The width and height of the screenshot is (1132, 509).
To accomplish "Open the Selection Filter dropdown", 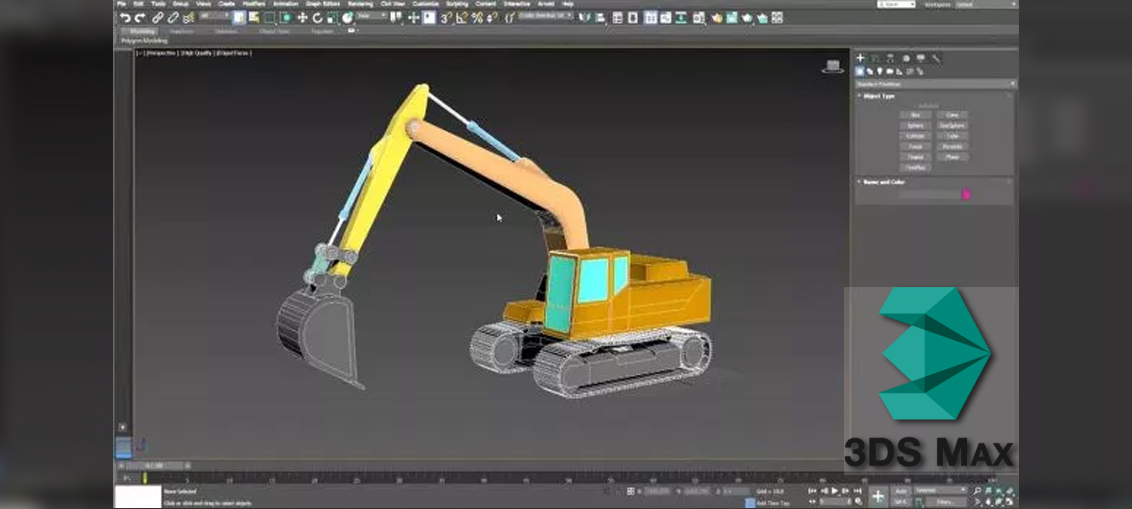I will point(214,15).
